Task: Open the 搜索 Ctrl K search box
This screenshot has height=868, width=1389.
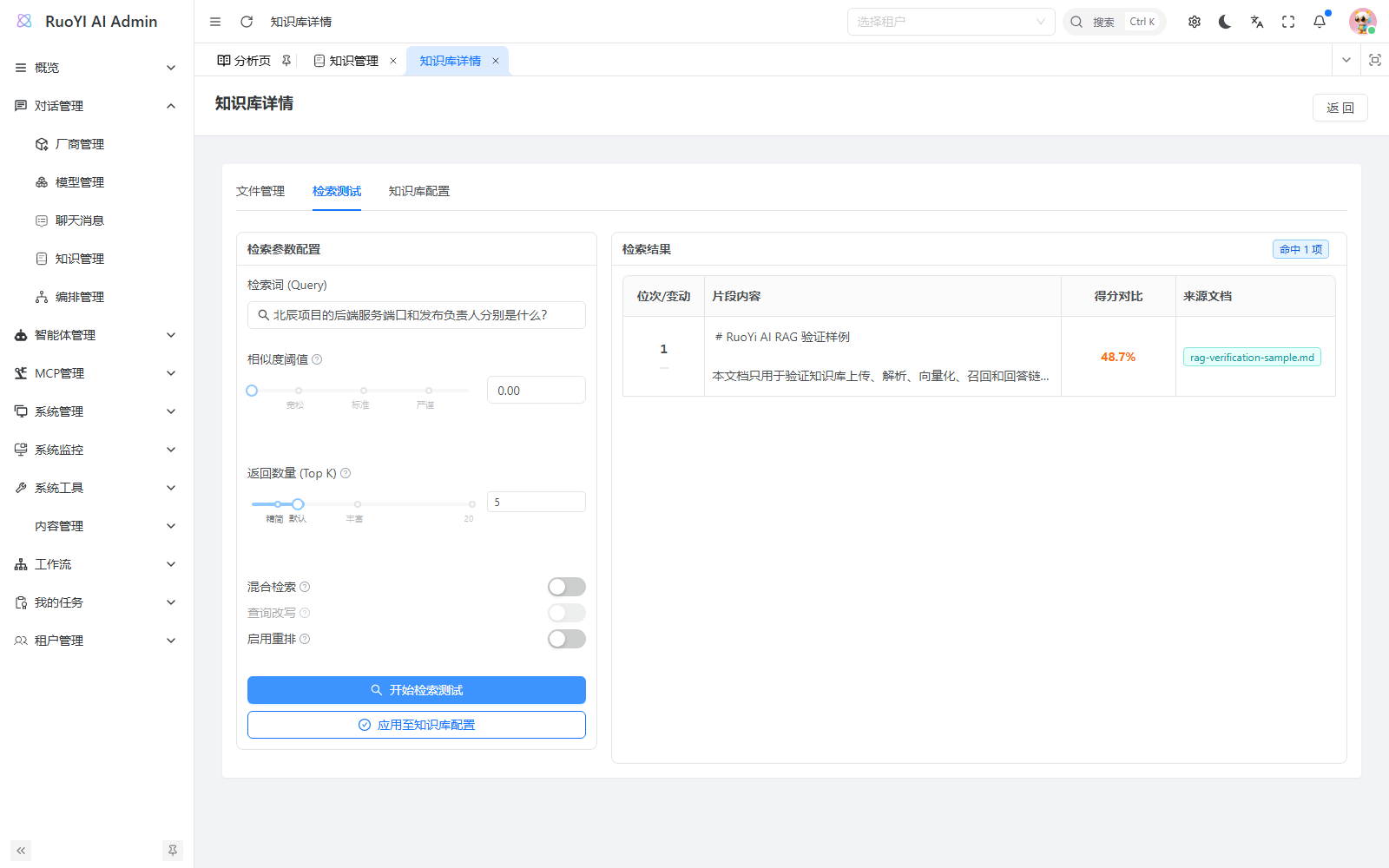Action: coord(1115,22)
